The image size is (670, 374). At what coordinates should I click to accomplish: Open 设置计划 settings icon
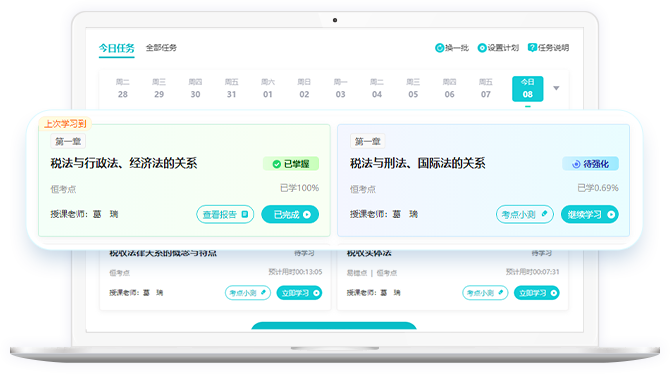(x=482, y=48)
